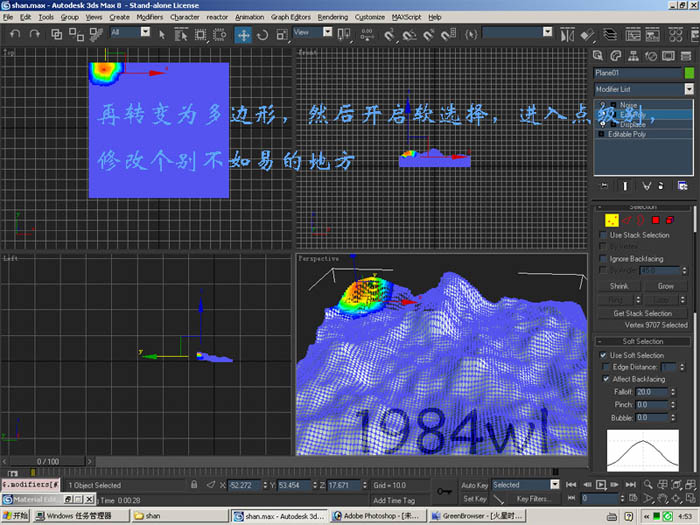Expand Editable Poly stack entry

601,134
